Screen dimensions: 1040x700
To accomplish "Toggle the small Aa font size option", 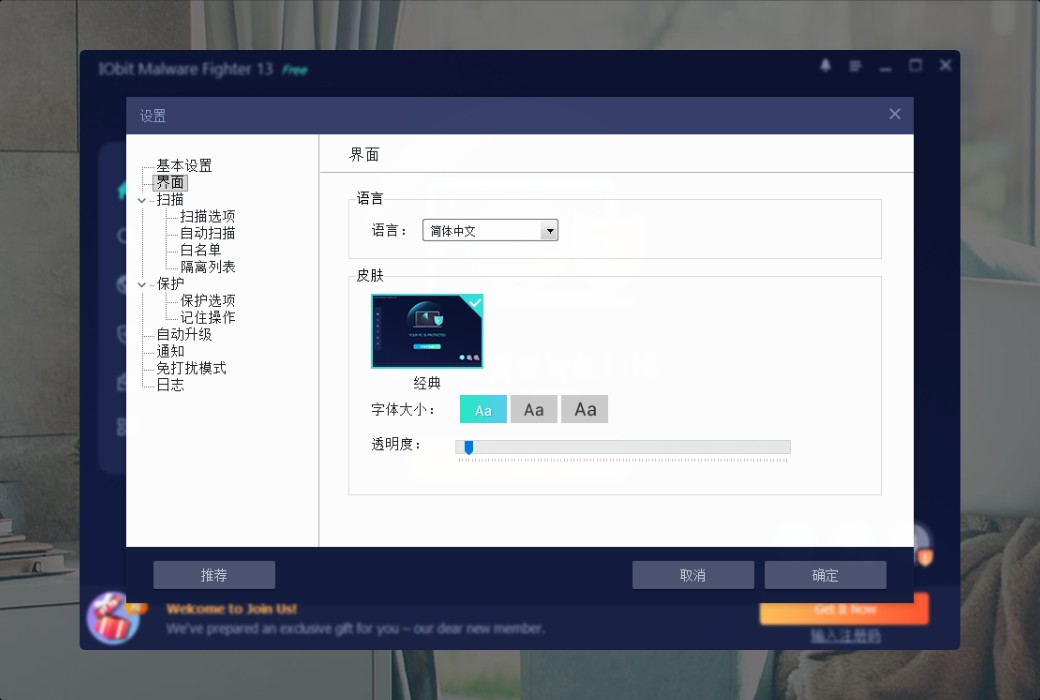I will click(482, 409).
